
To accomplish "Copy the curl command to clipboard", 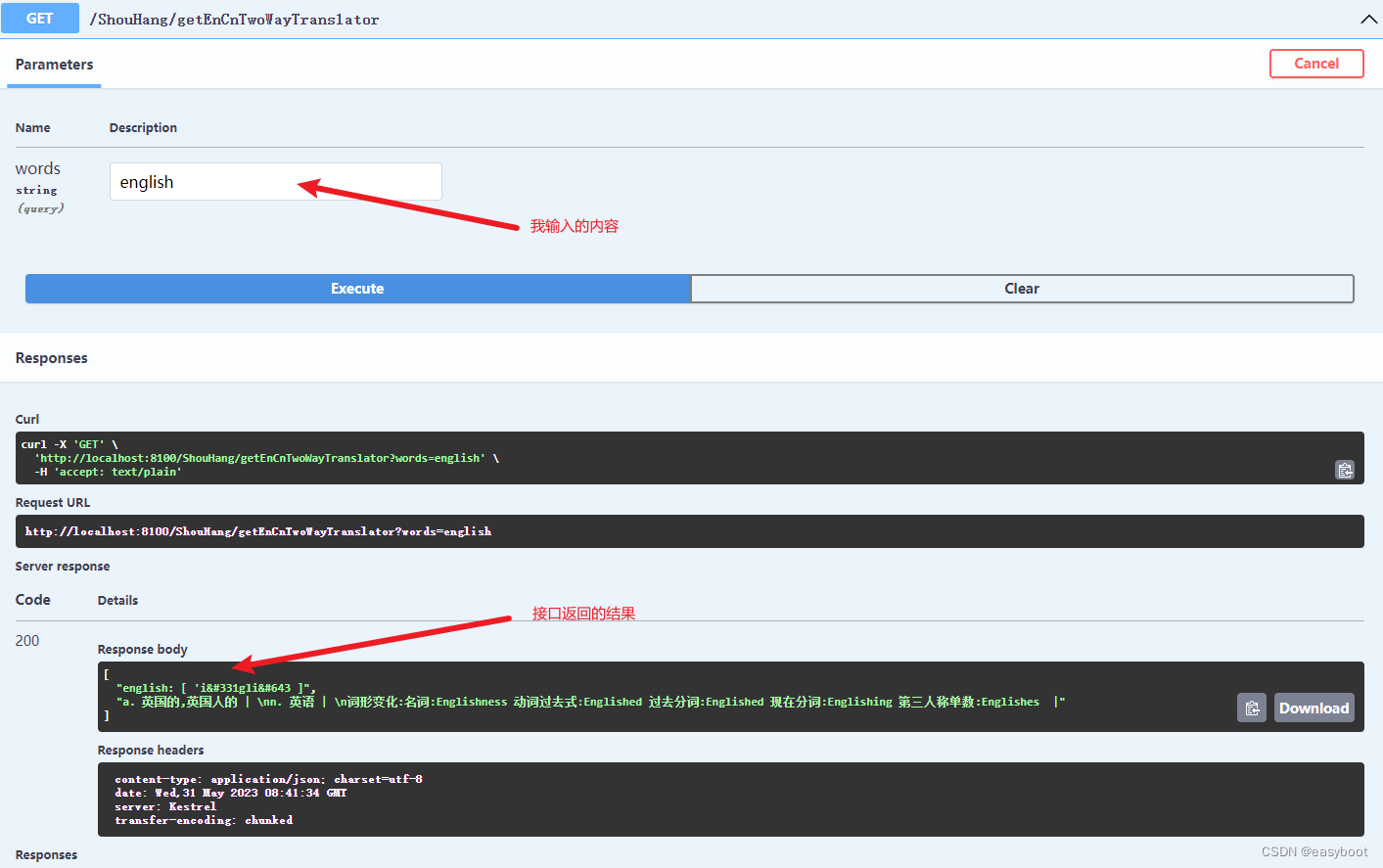I will [x=1345, y=471].
